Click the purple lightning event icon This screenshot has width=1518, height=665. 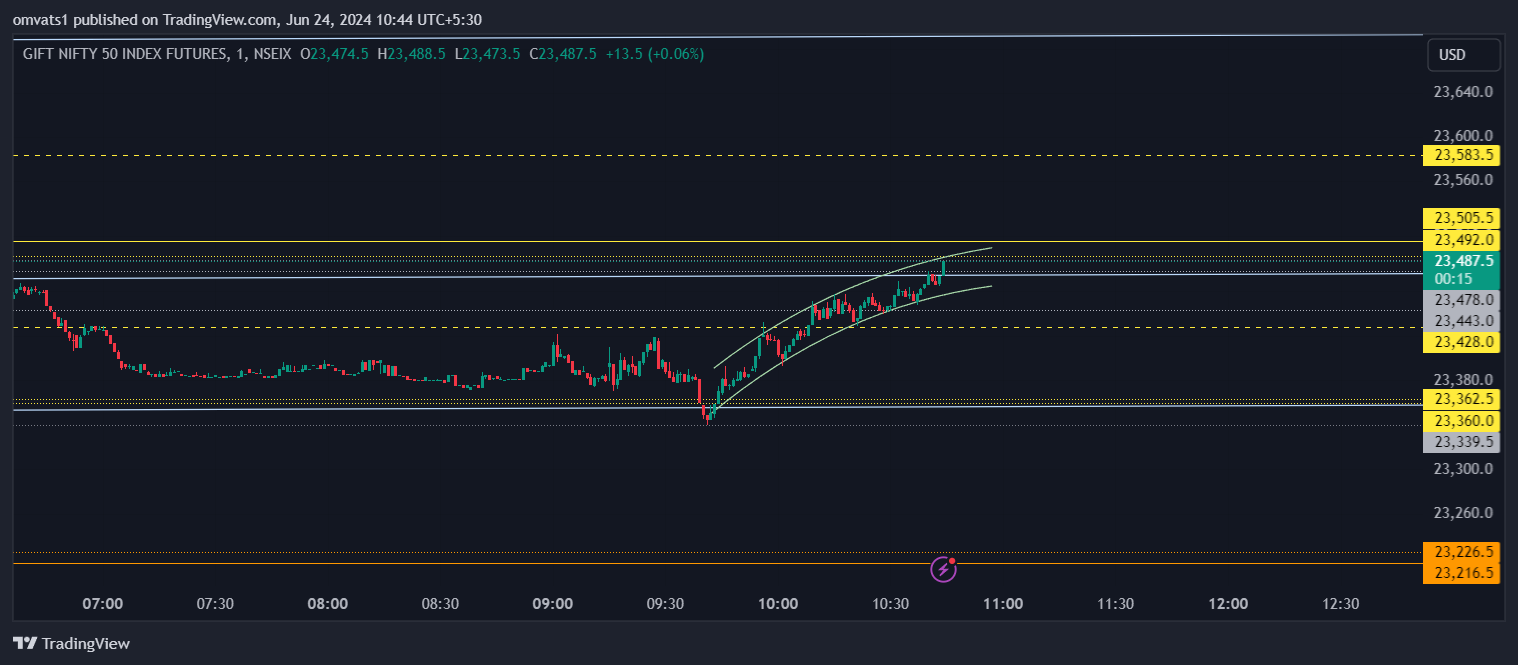(x=944, y=569)
